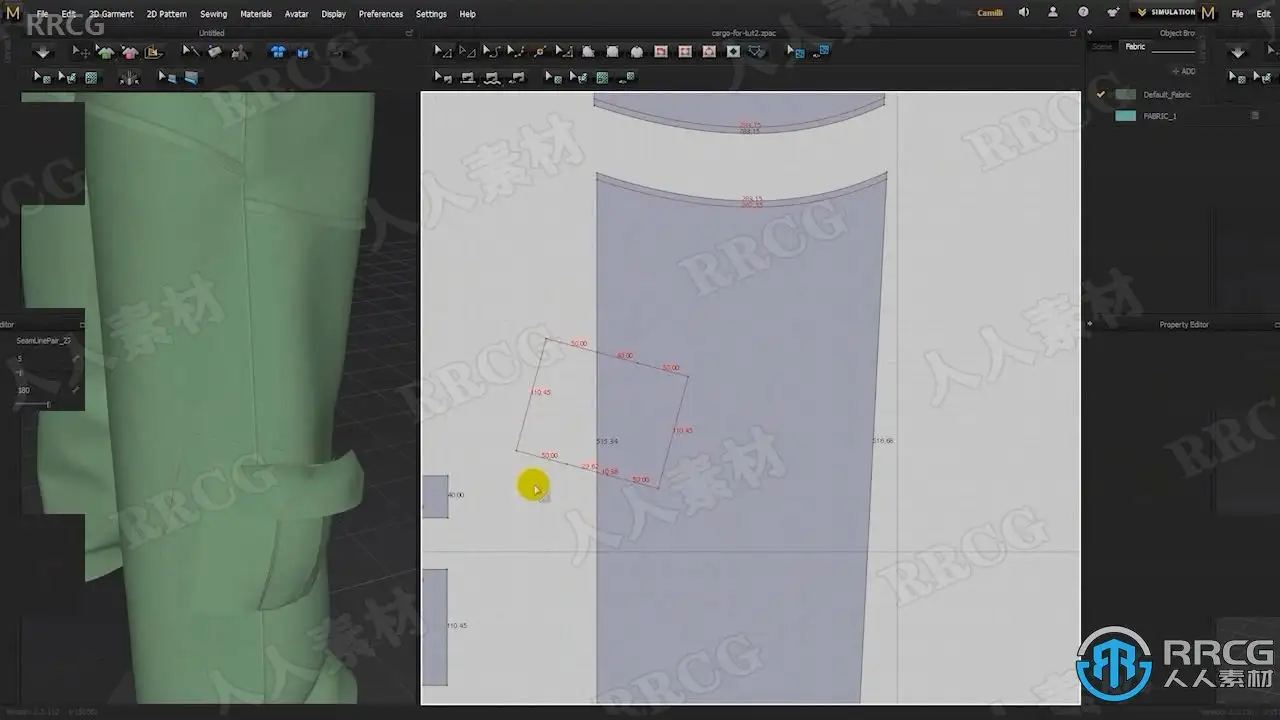1280x720 pixels.
Task: Open the Preferences menu
Action: [x=381, y=14]
